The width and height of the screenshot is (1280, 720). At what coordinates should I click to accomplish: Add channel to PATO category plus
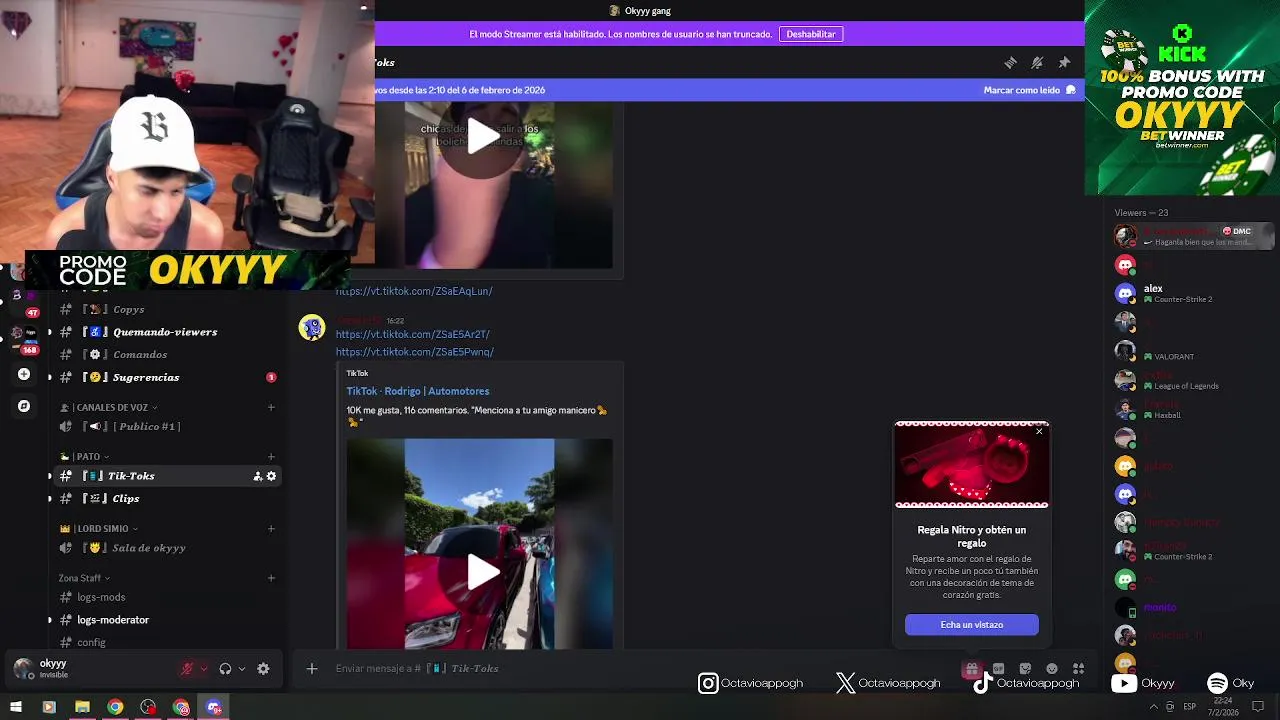[271, 457]
